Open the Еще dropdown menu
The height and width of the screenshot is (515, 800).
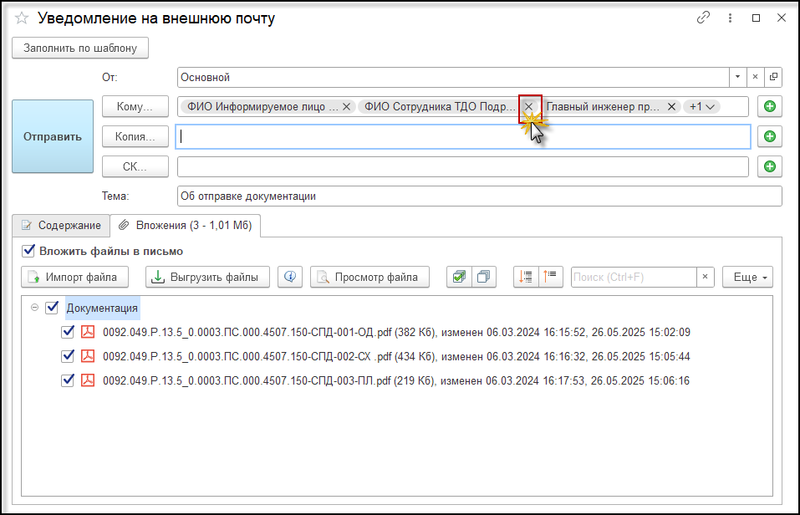[x=751, y=277]
